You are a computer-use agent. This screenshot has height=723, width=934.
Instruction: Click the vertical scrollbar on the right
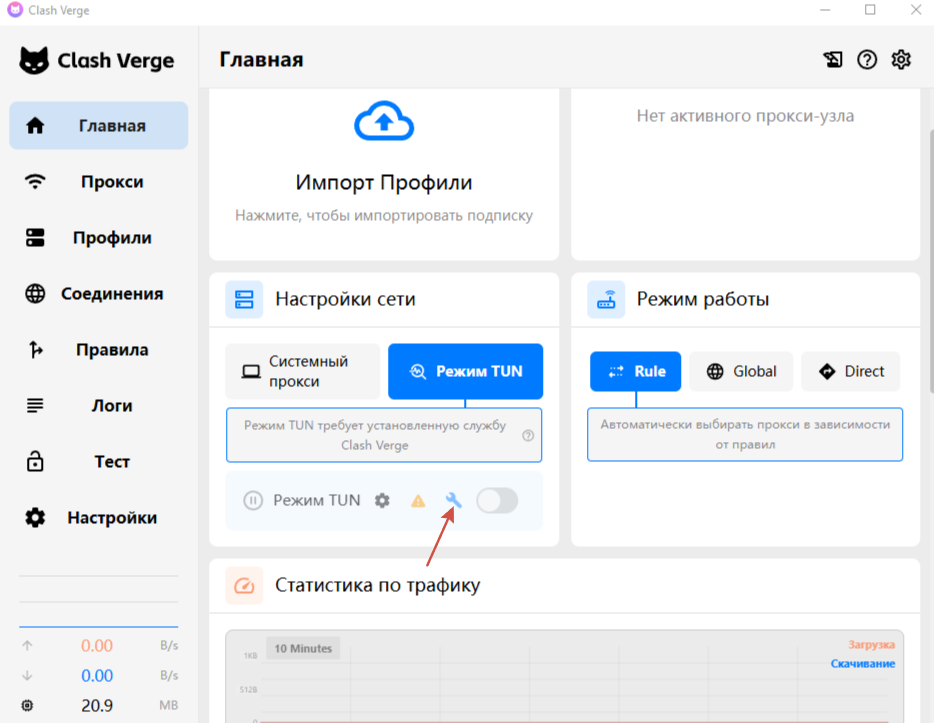(930, 261)
